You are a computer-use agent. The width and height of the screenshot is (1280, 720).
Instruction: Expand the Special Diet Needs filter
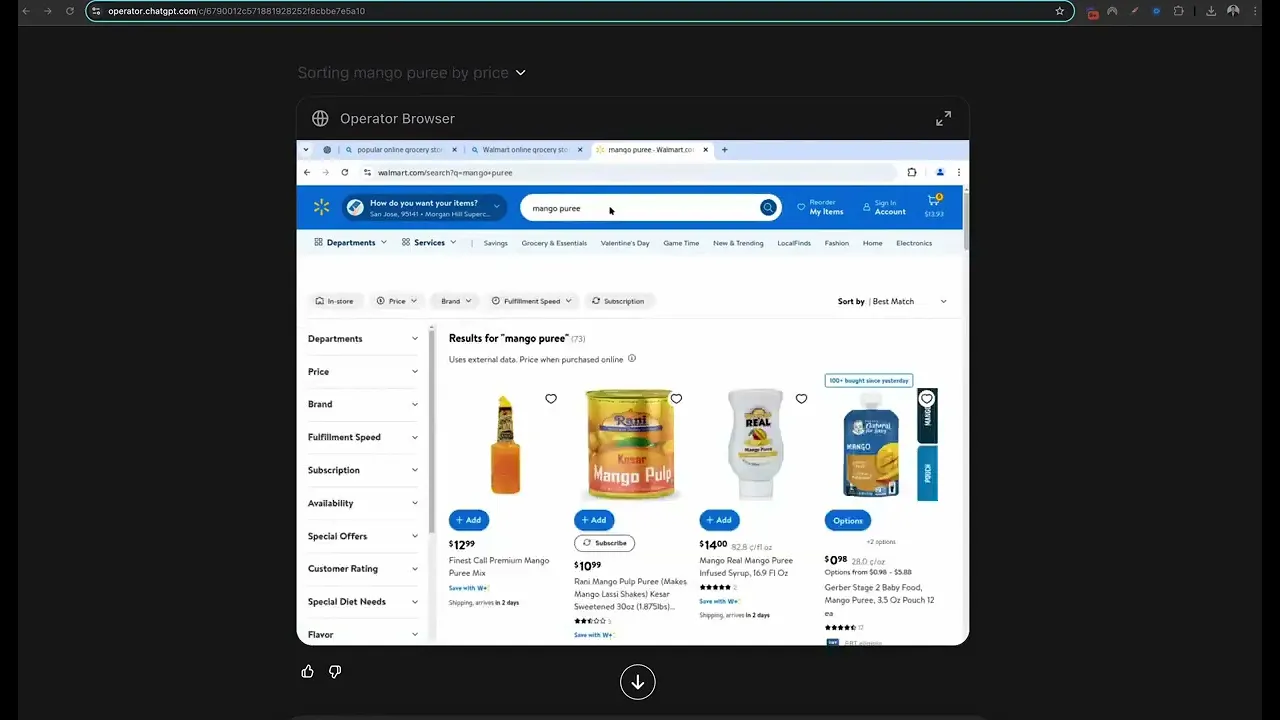(363, 602)
